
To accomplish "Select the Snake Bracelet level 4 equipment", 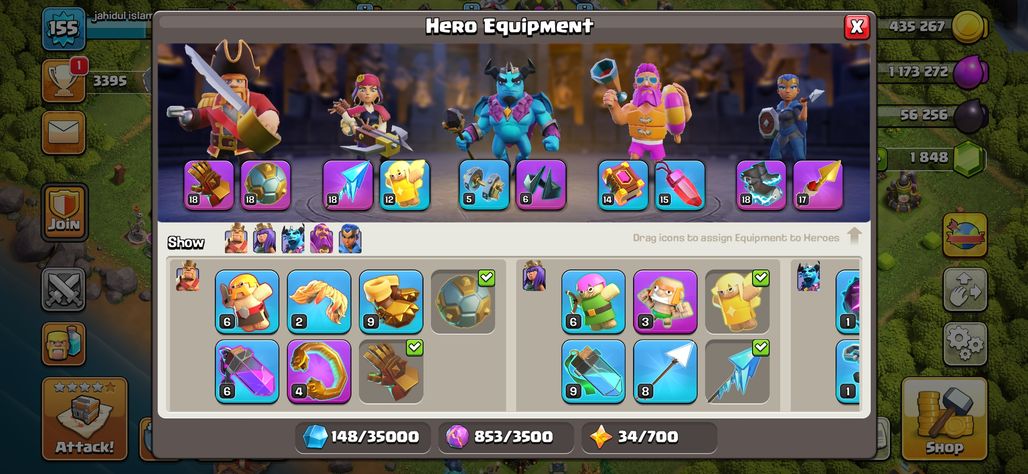I will click(x=319, y=371).
